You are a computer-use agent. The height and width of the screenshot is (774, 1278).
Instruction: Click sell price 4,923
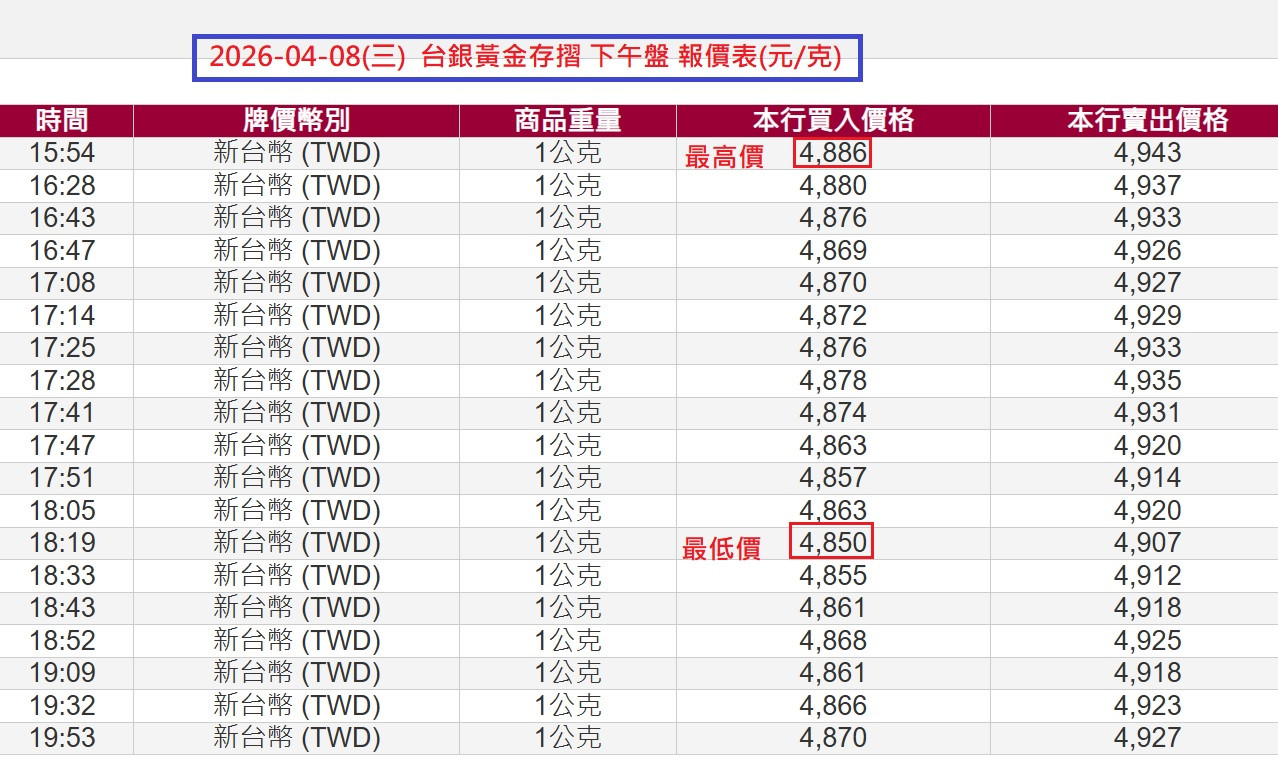(x=1148, y=706)
